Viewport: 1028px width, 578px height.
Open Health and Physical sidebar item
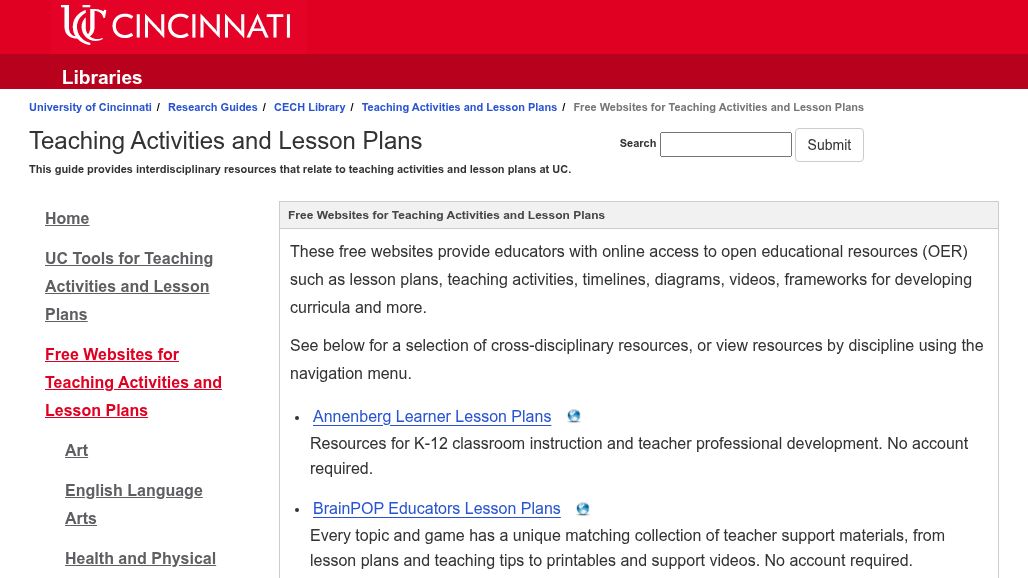coord(140,558)
